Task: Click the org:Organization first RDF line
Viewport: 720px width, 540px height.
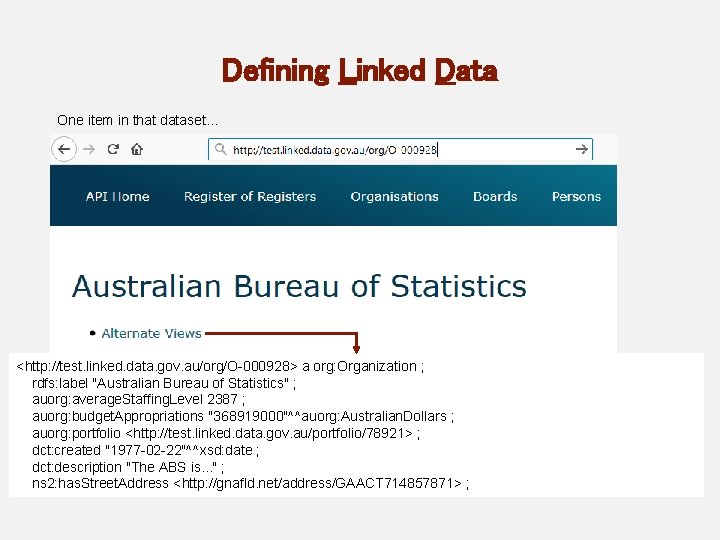Action: 220,366
